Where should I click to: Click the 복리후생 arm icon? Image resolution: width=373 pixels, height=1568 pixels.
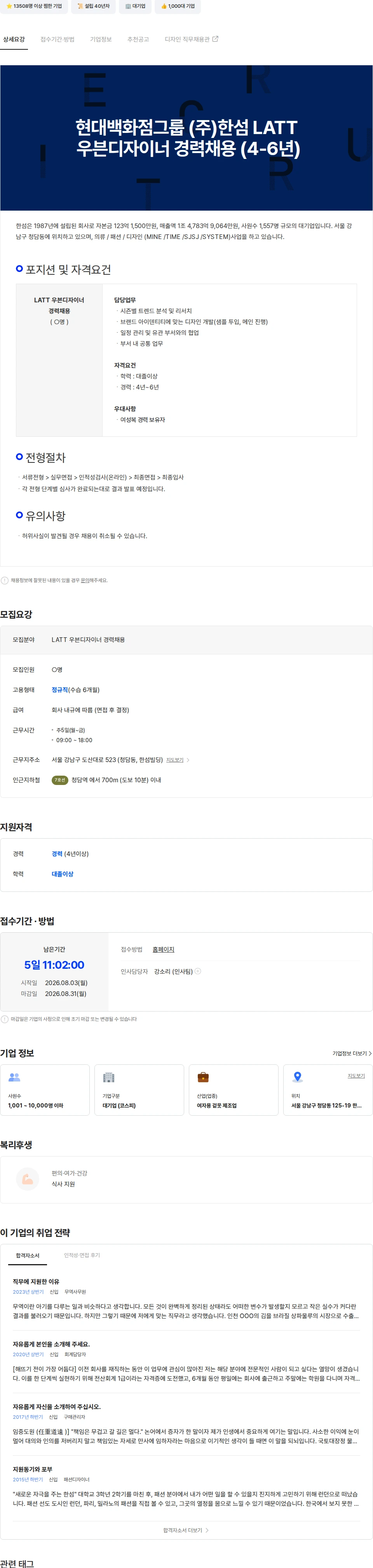click(27, 1179)
